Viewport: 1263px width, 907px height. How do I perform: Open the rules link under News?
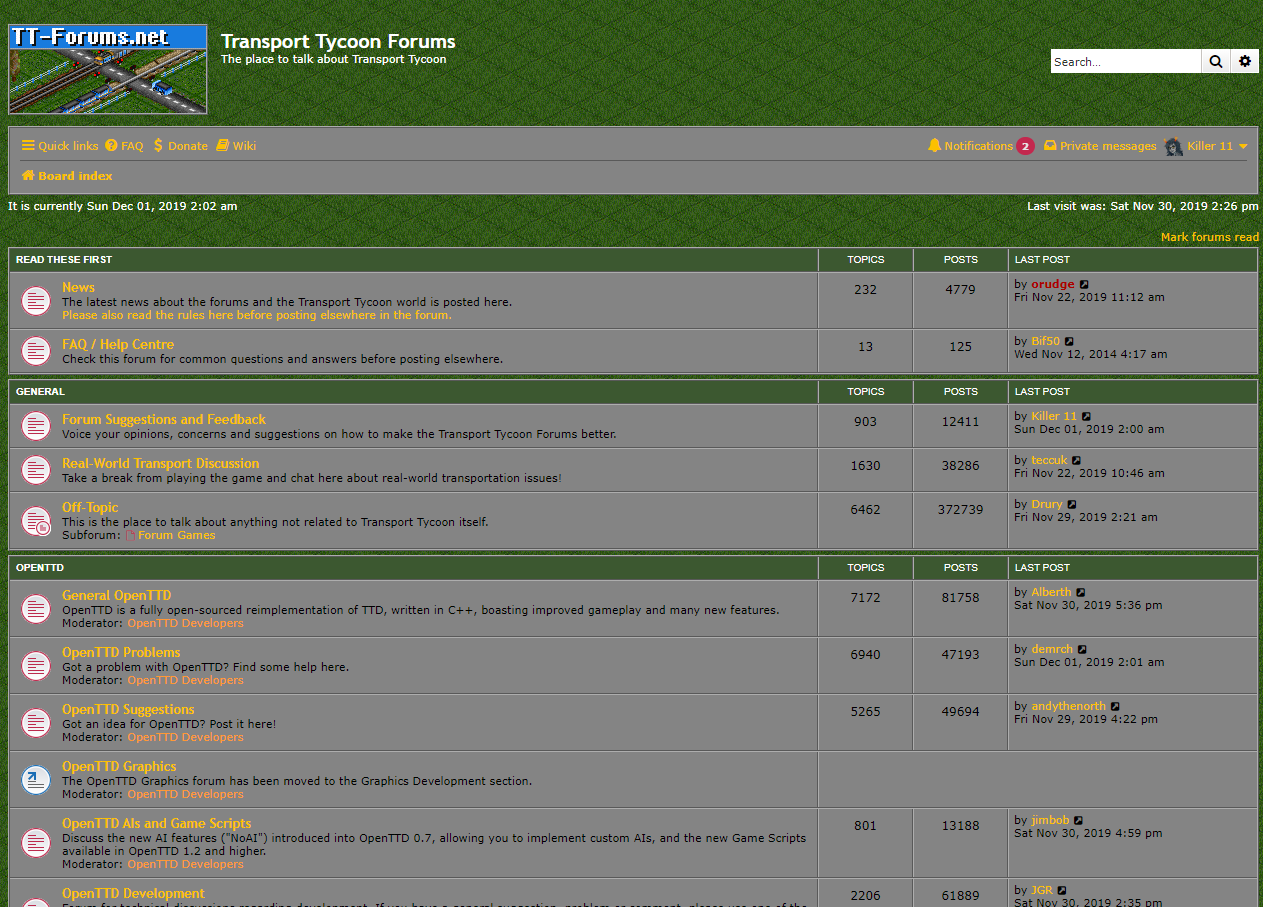click(x=256, y=315)
